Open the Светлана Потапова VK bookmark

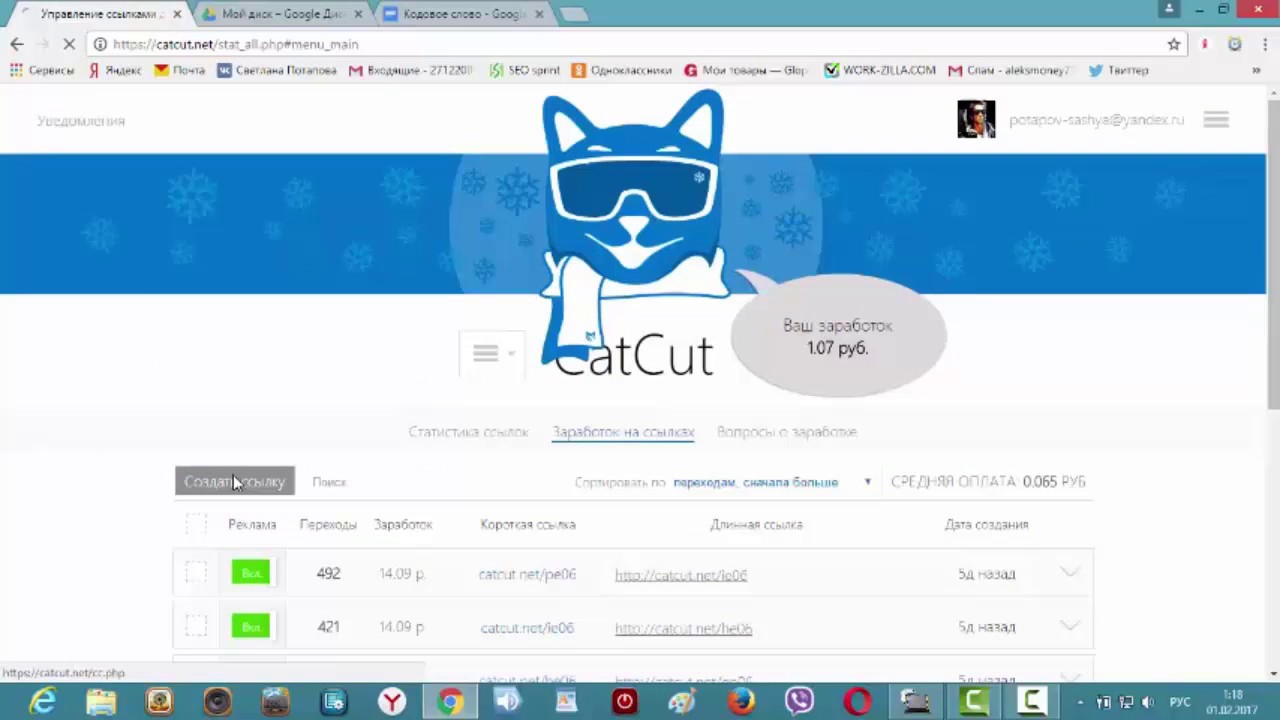(277, 70)
